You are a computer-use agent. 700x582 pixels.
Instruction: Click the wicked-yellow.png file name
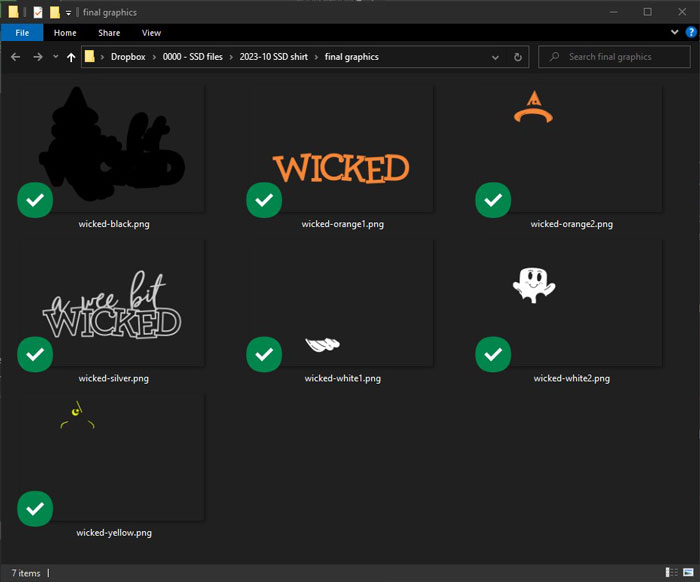114,533
